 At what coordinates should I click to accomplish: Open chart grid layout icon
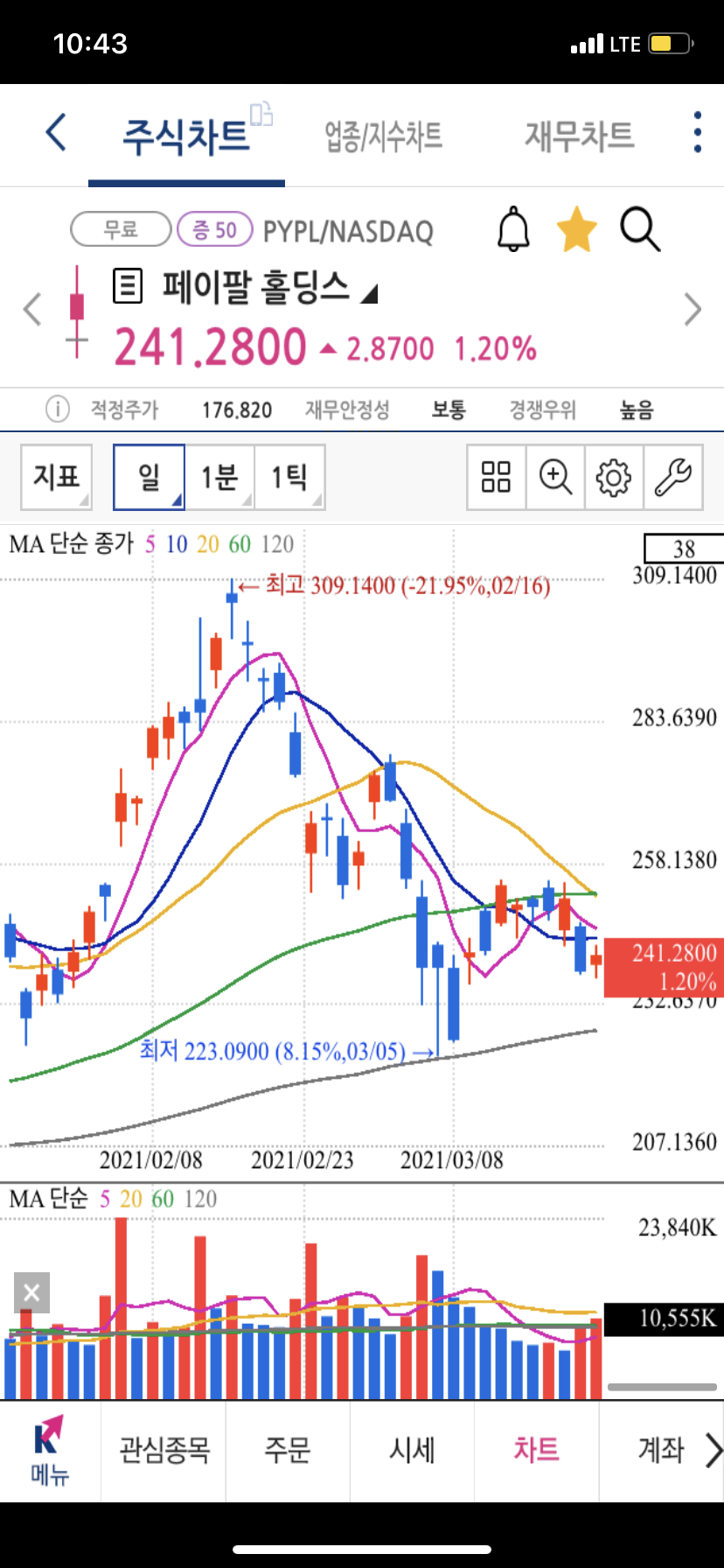coord(496,477)
